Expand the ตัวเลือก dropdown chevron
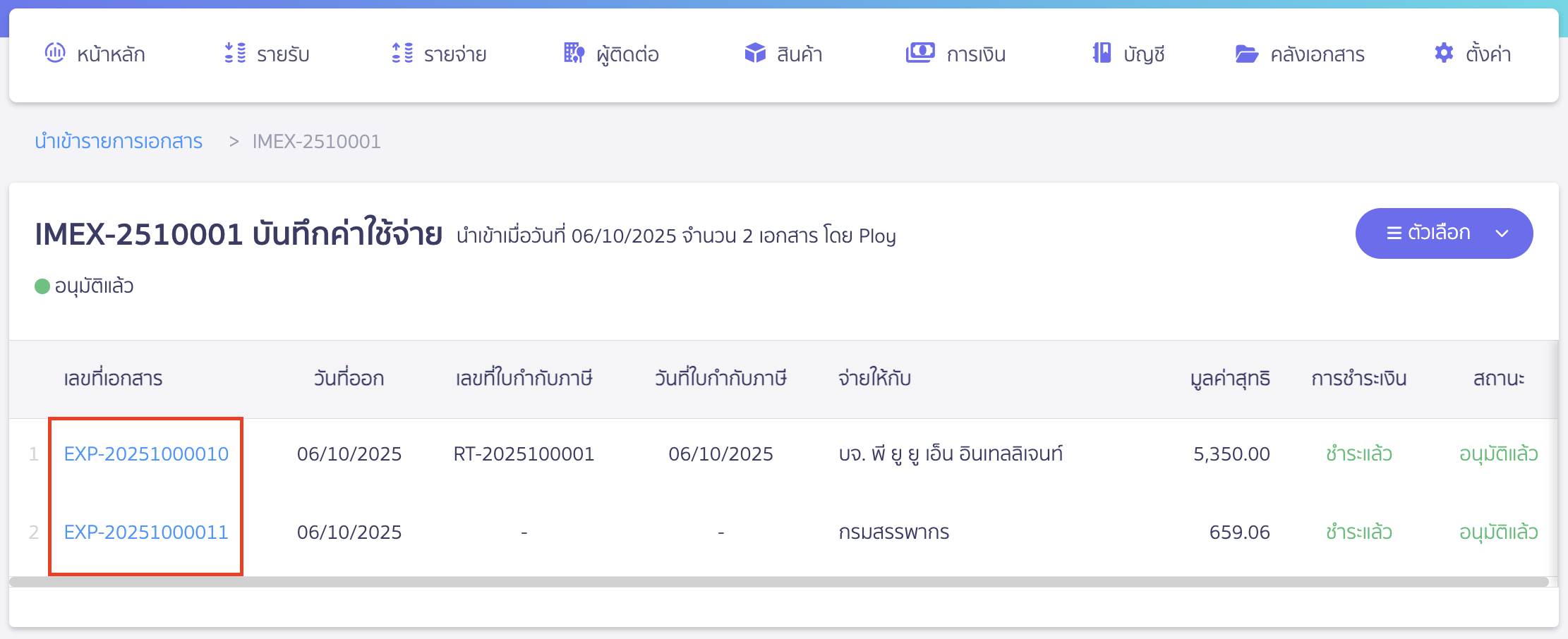Screen dimensions: 1568x639 pyautogui.click(x=1502, y=233)
